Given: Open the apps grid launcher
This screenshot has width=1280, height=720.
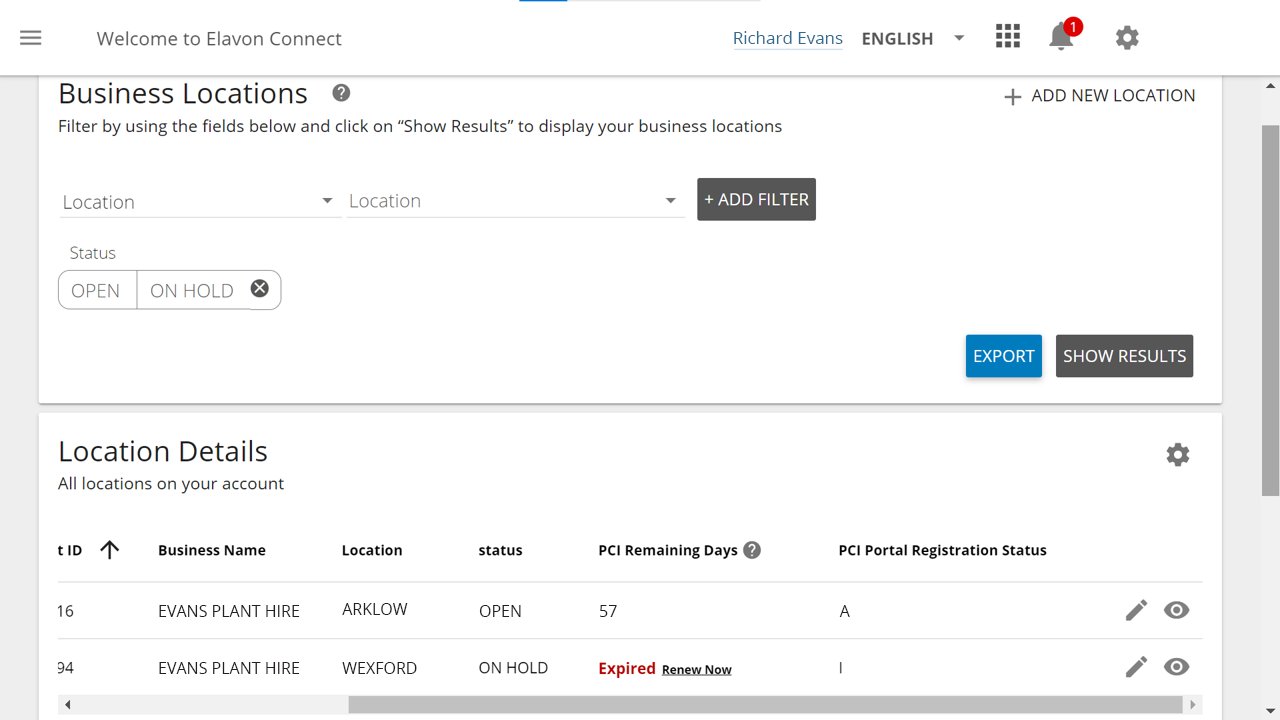Looking at the screenshot, I should point(1008,37).
